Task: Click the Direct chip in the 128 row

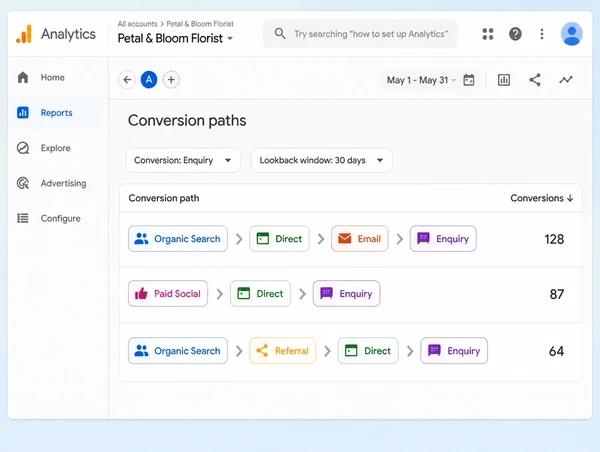Action: coord(279,238)
